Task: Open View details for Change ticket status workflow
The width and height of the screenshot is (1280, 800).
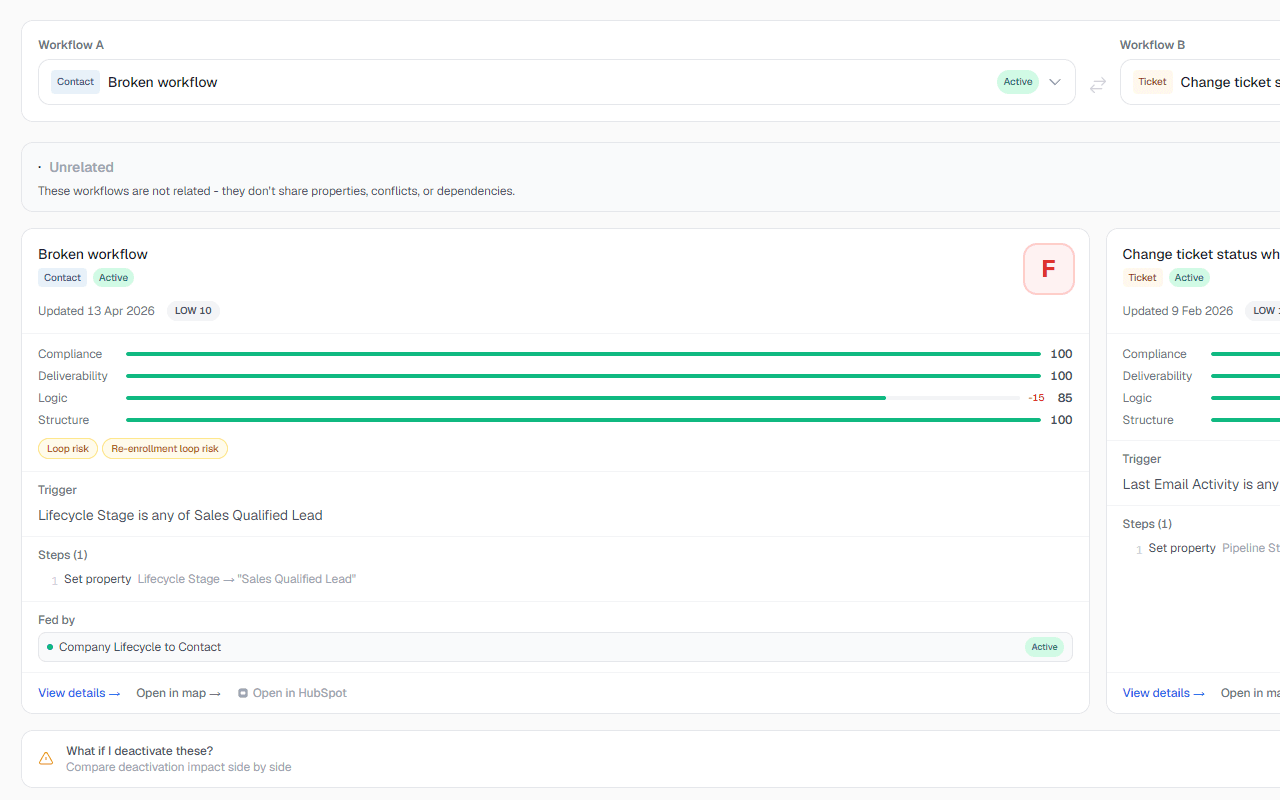Action: 1163,693
